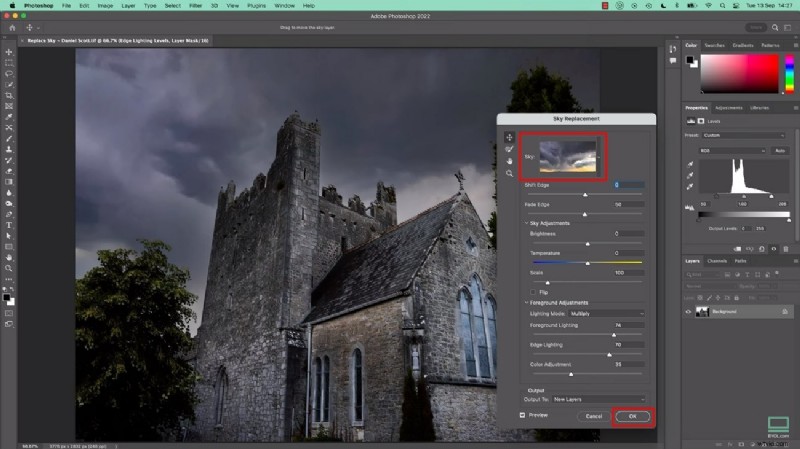
Task: Select the Zoom tool in the main toolbar
Action: 9,268
